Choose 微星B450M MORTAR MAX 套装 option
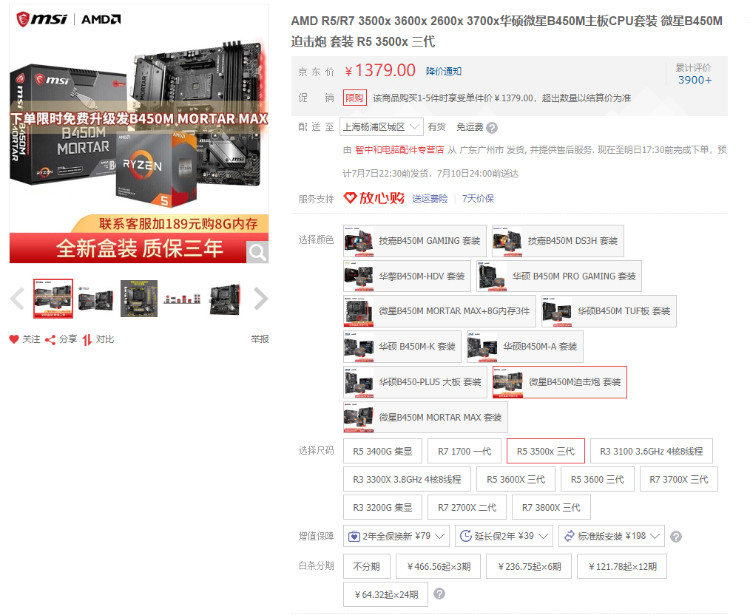This screenshot has height=615, width=750. coord(425,417)
